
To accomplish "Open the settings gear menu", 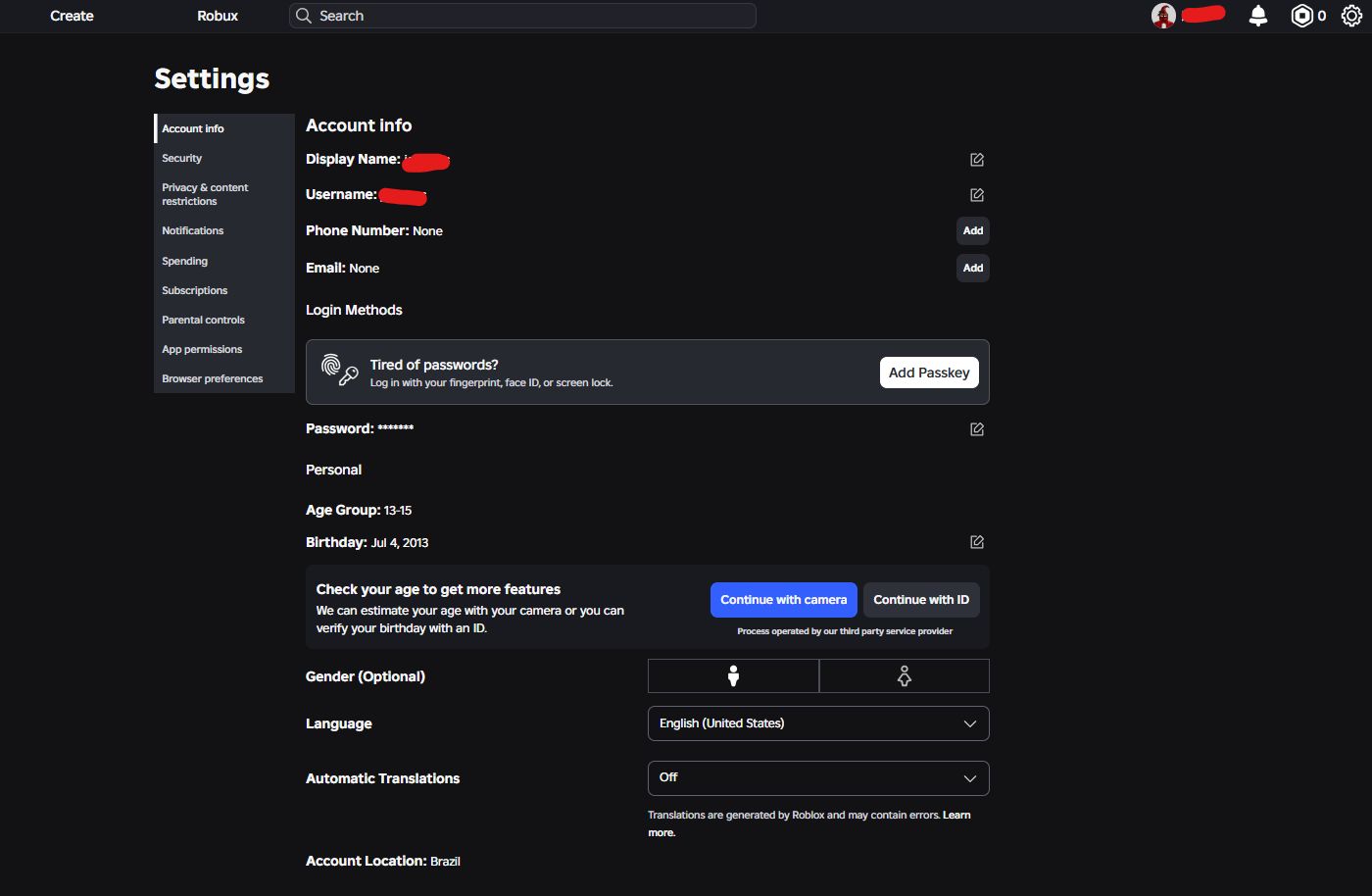I will (1351, 16).
